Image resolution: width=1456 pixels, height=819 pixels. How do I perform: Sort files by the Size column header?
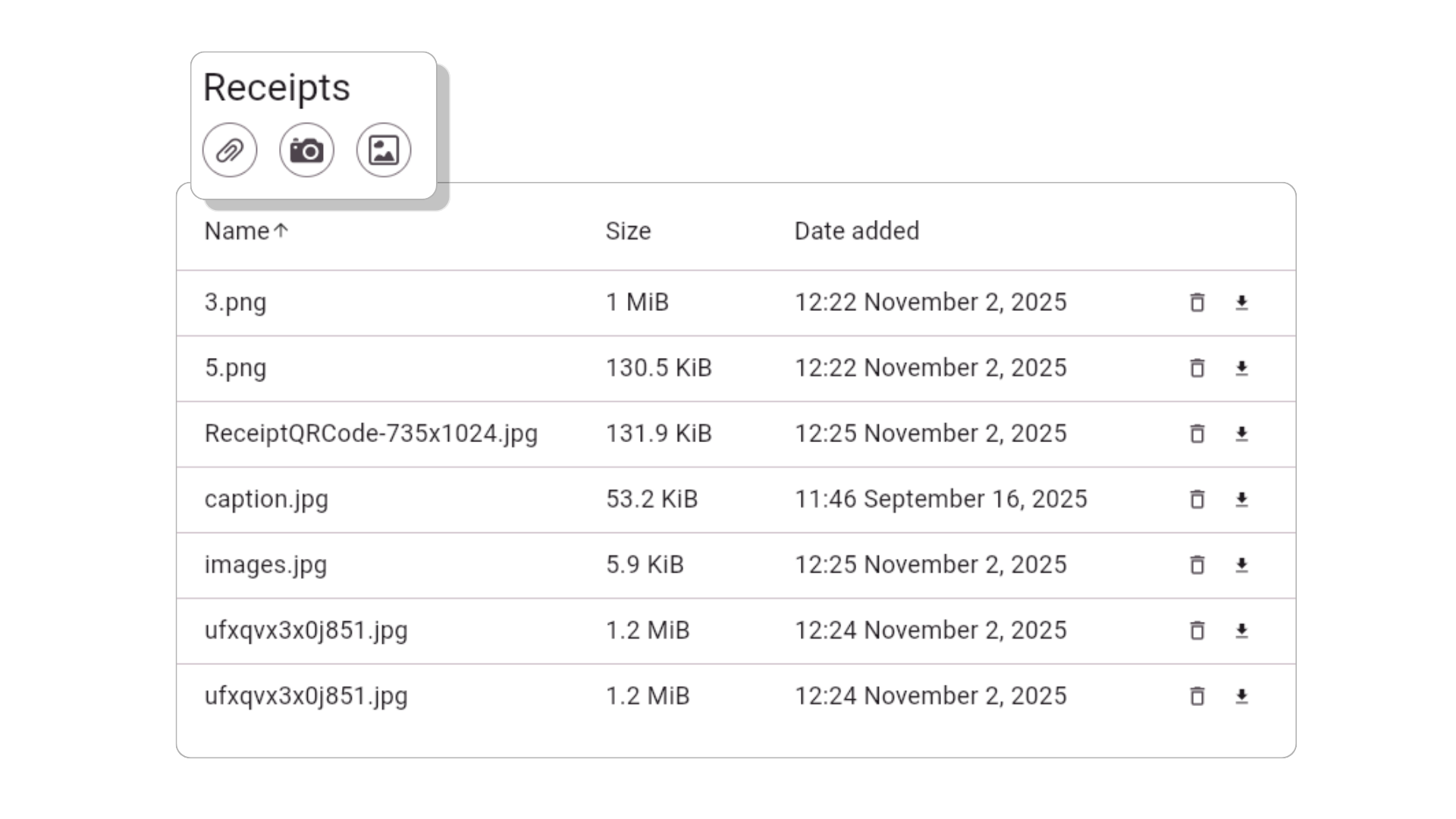pyautogui.click(x=628, y=231)
